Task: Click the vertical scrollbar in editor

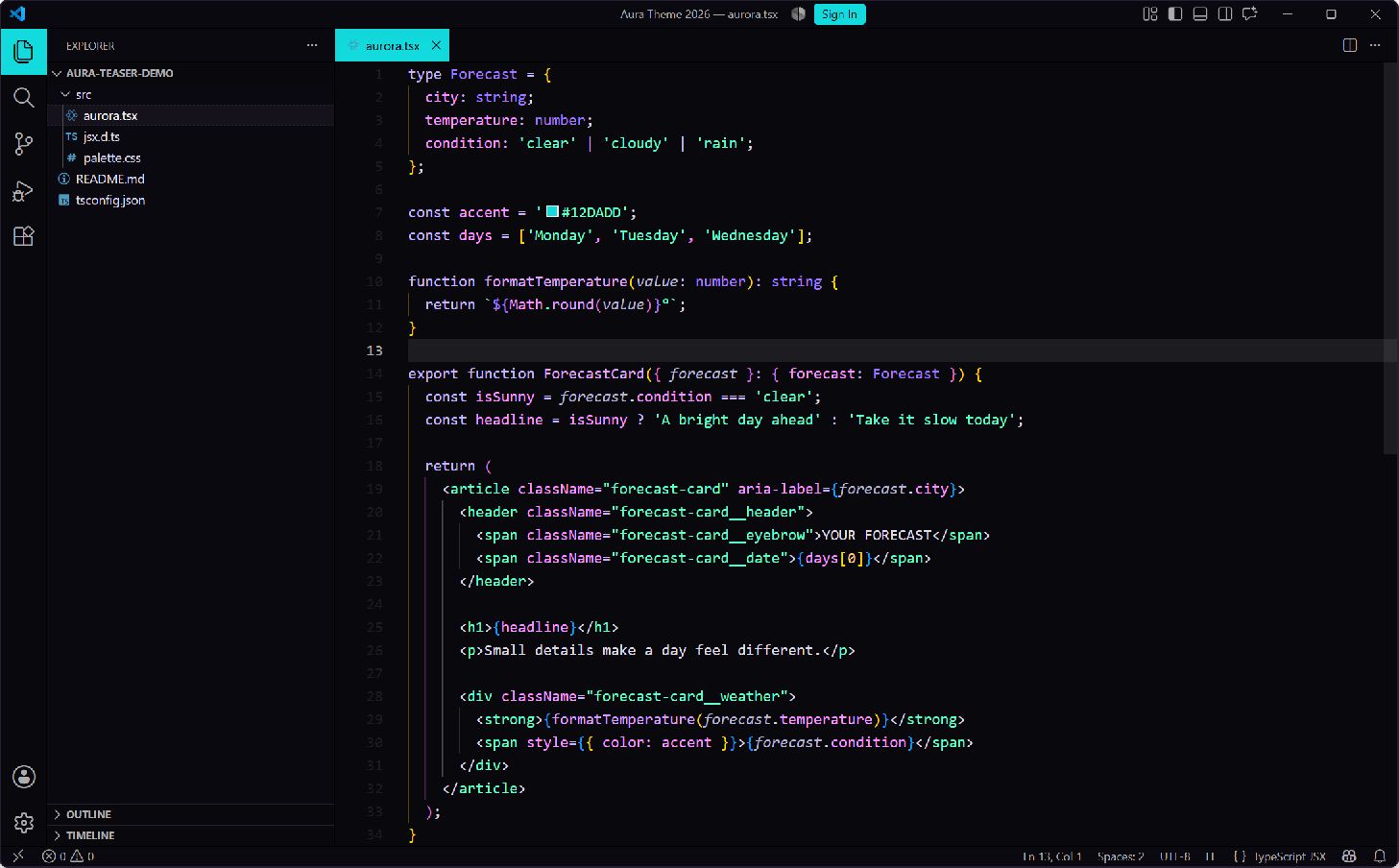Action: point(1390,258)
